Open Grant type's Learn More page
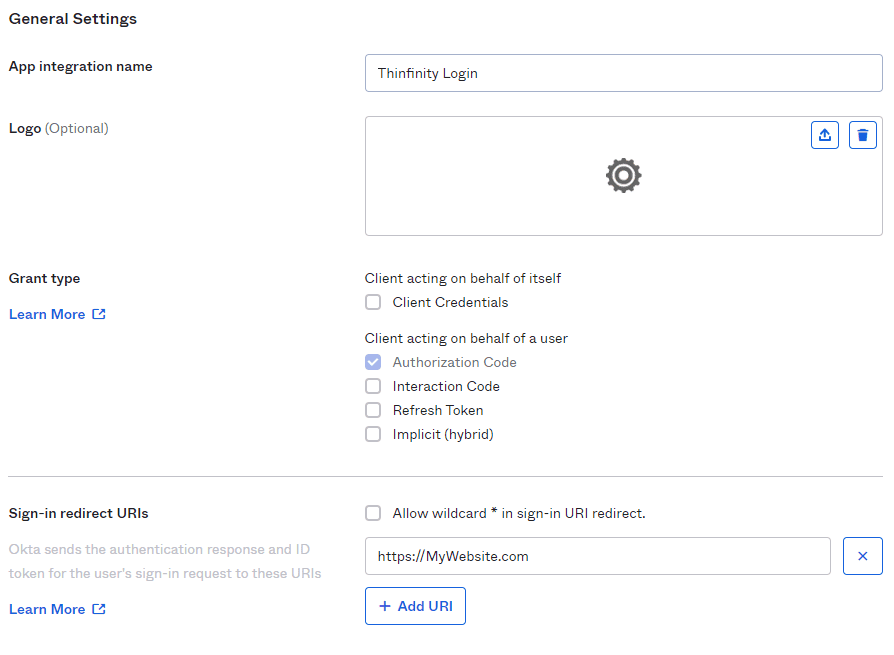The height and width of the screenshot is (655, 894). [x=46, y=313]
